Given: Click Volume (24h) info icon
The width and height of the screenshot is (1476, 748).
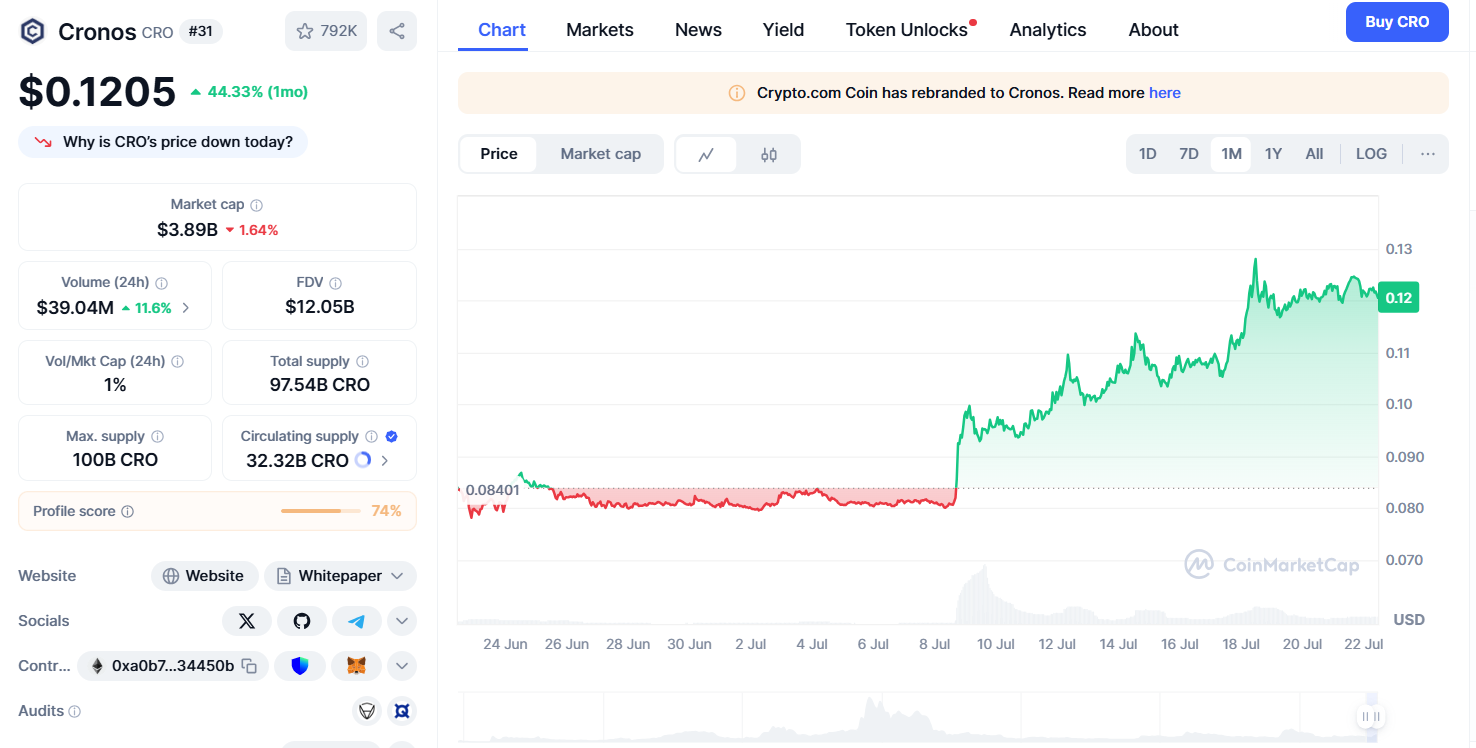Looking at the screenshot, I should [162, 283].
